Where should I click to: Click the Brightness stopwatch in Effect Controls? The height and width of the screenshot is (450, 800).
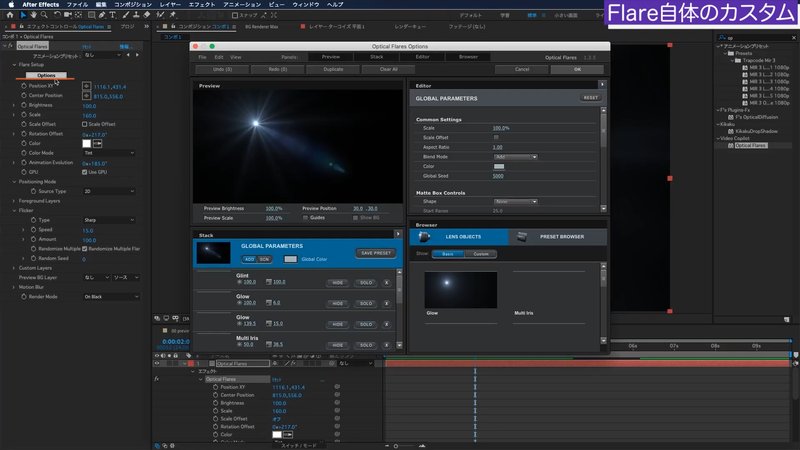click(x=24, y=105)
